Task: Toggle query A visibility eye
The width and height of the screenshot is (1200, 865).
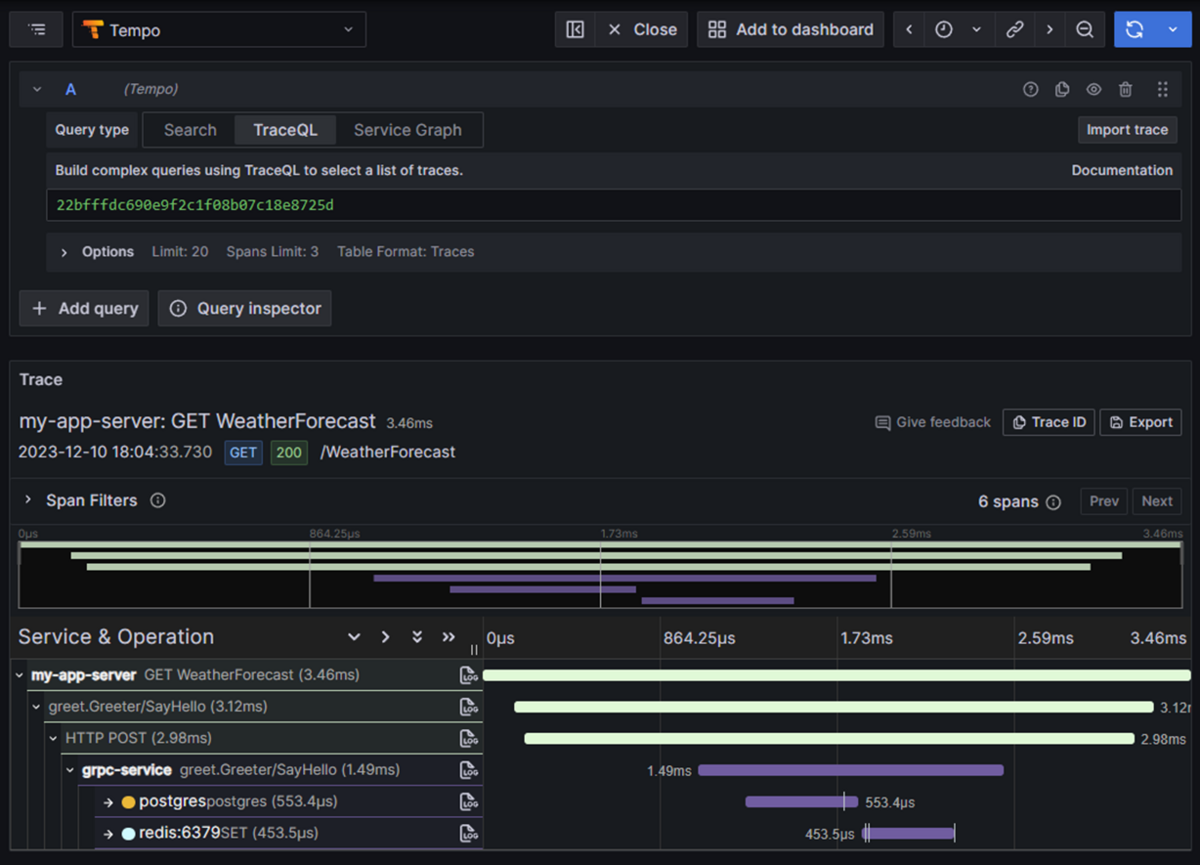Action: coord(1094,89)
